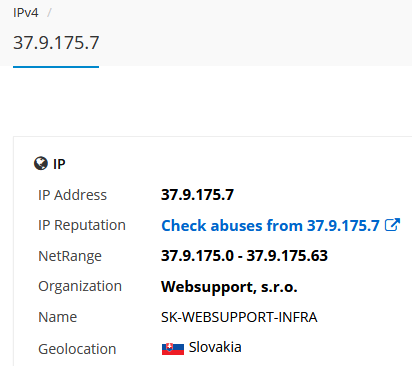Viewport: 412px width, 366px height.
Task: Click the blue underline beneath the page title
Action: (56, 67)
